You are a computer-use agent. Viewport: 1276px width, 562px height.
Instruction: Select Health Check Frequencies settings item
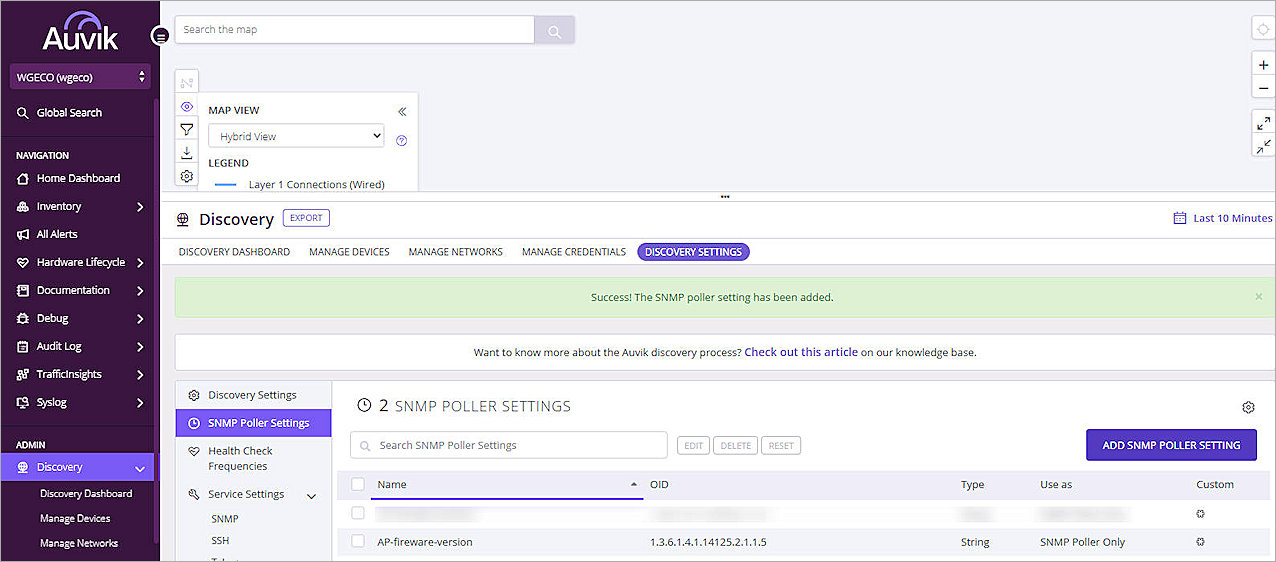[x=240, y=459]
